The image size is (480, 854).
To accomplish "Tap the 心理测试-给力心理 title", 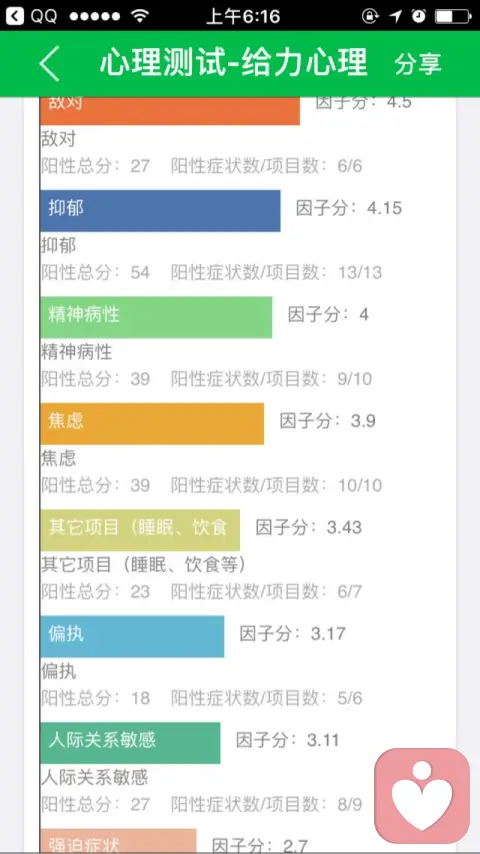I will coord(234,63).
